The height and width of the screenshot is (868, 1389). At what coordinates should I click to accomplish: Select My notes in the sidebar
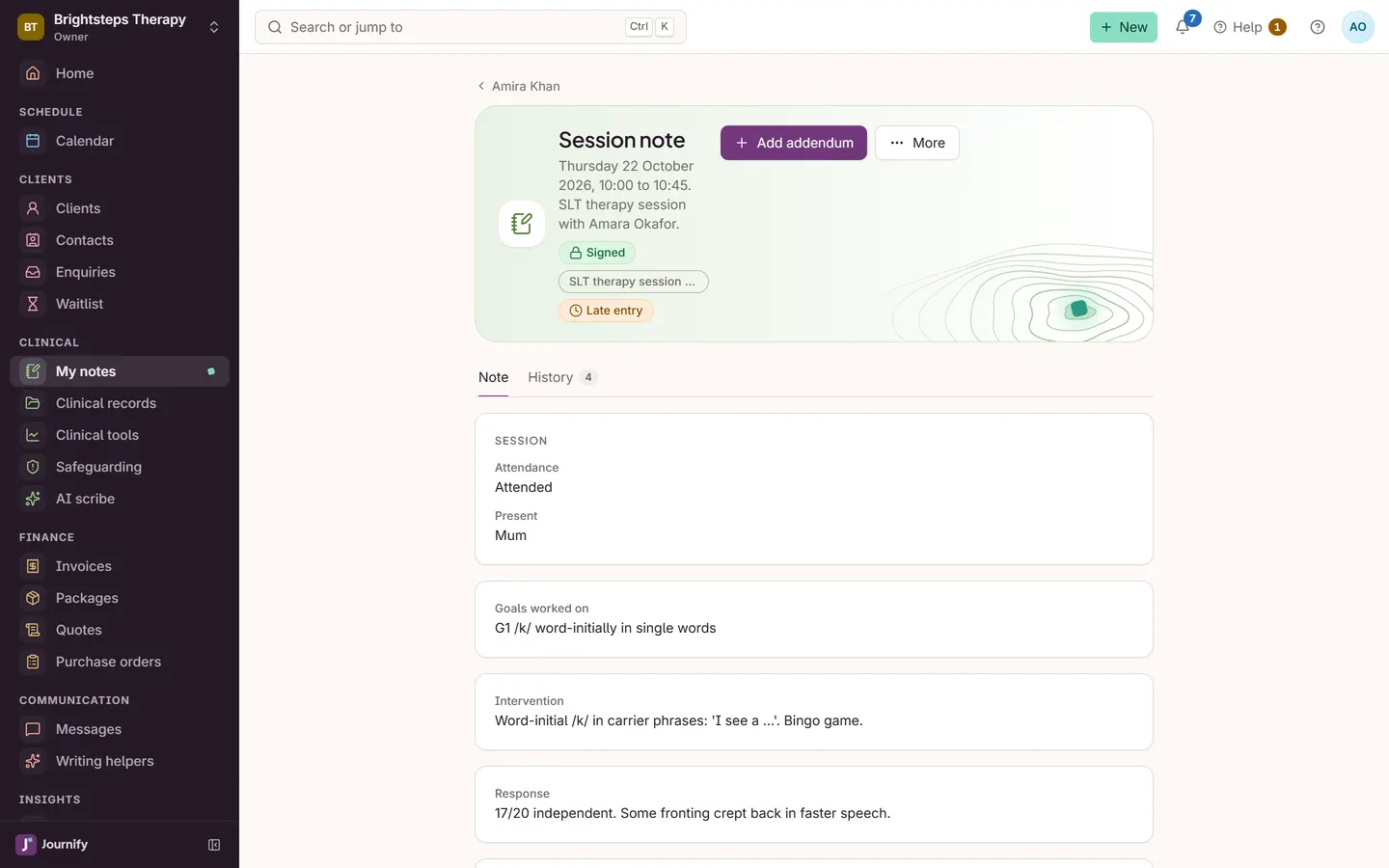click(x=120, y=371)
